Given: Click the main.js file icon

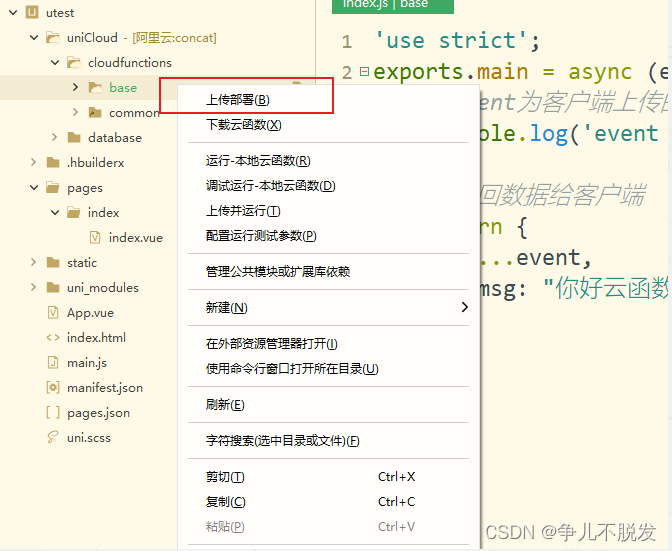Looking at the screenshot, I should click(53, 362).
